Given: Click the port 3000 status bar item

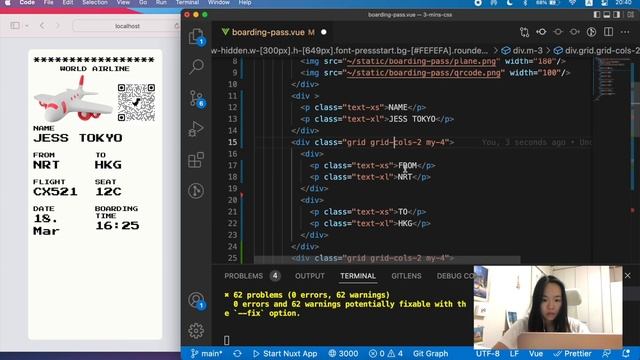Looking at the screenshot, I should click(343, 353).
